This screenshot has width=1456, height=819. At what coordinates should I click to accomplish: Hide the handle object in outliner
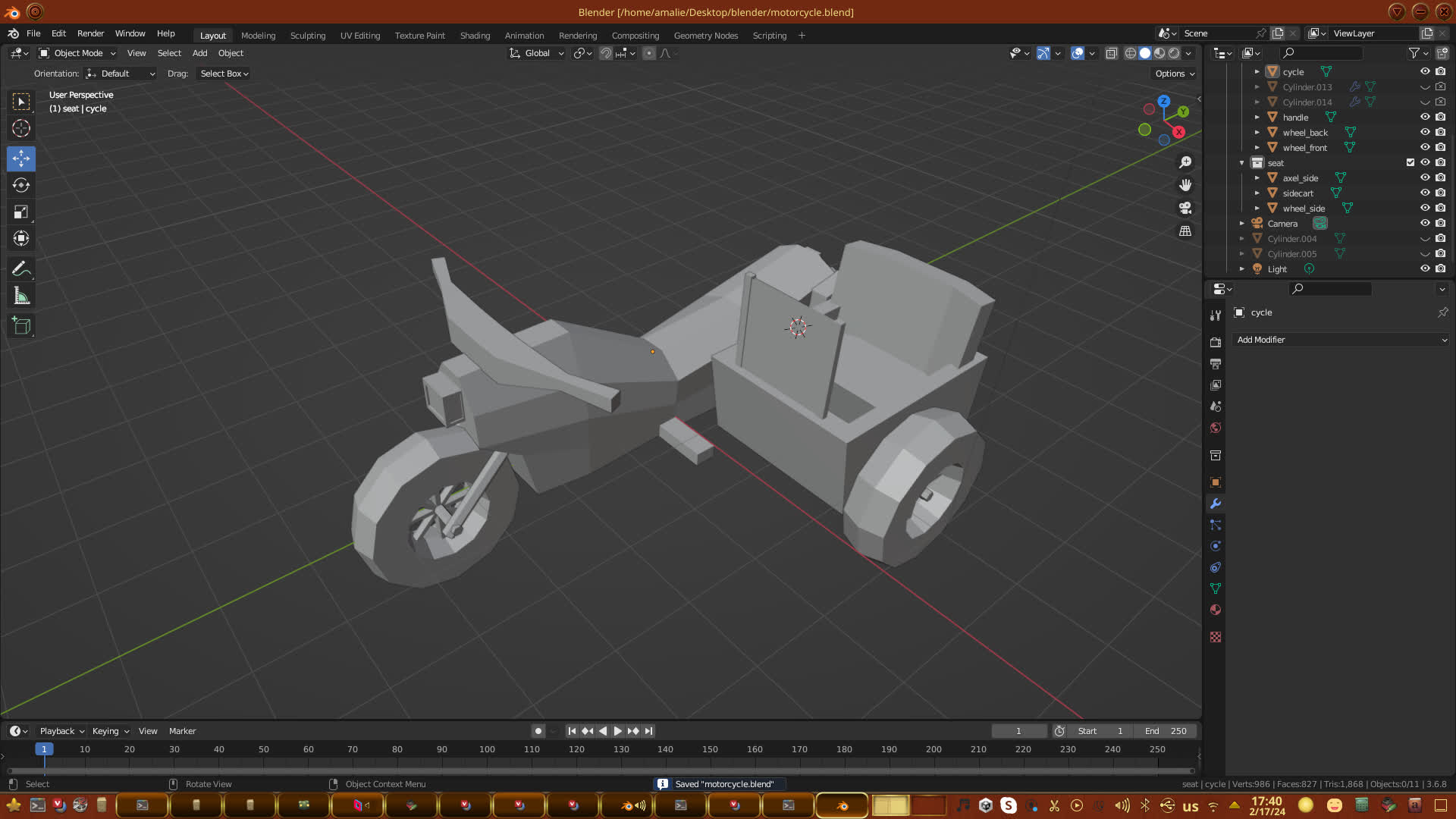point(1425,118)
